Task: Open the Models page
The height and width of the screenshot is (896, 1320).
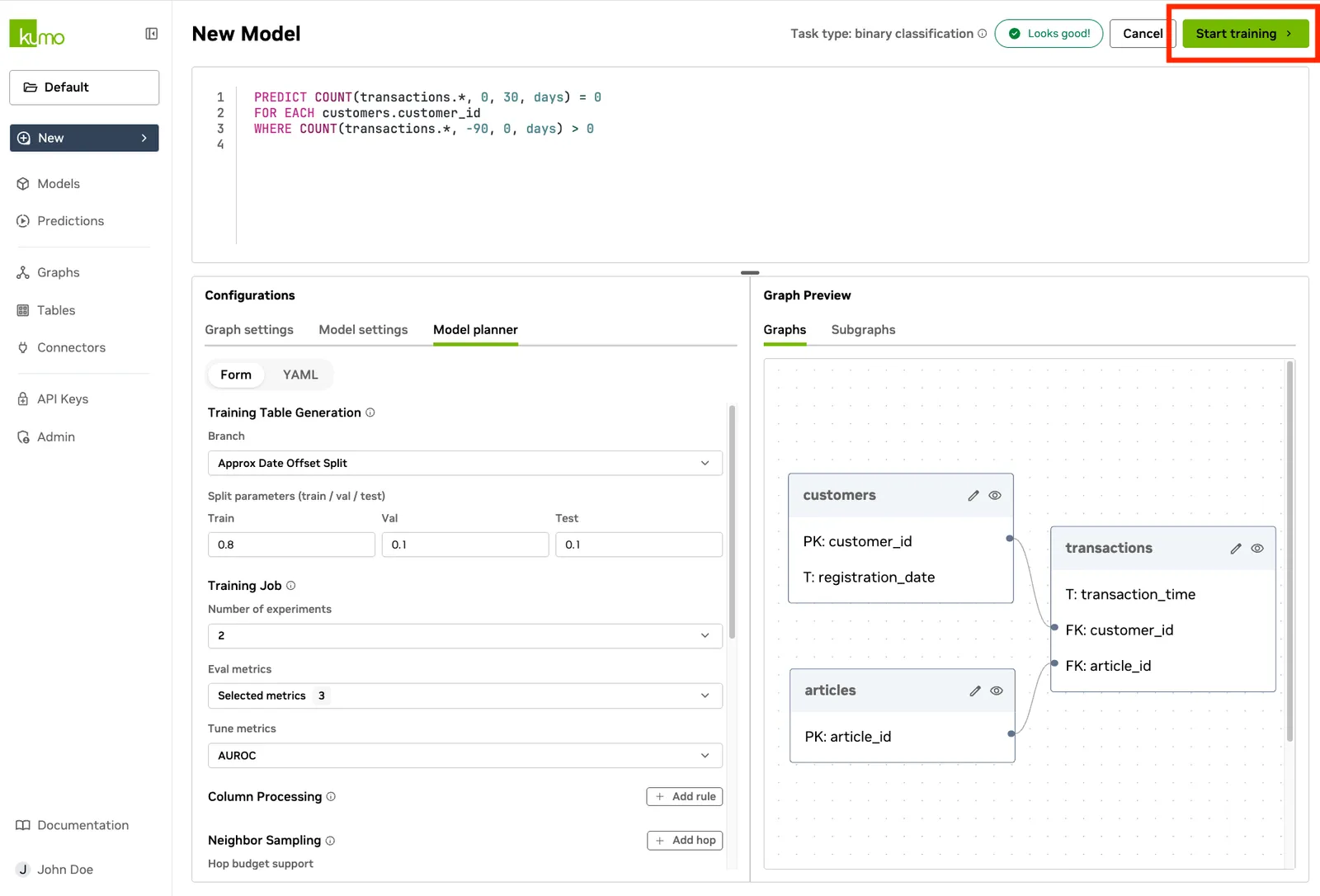Action: pyautogui.click(x=59, y=184)
